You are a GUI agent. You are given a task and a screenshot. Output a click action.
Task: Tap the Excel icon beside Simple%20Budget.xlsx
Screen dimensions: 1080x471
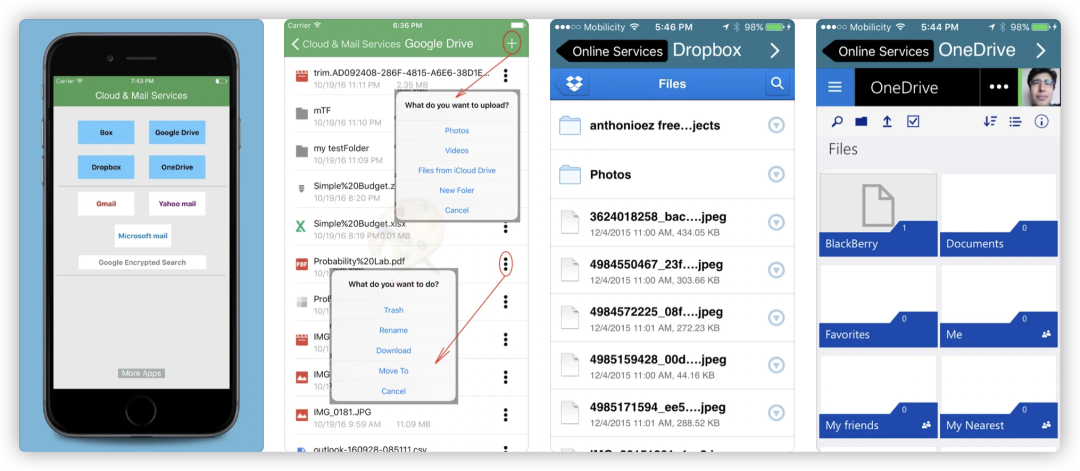tap(301, 225)
